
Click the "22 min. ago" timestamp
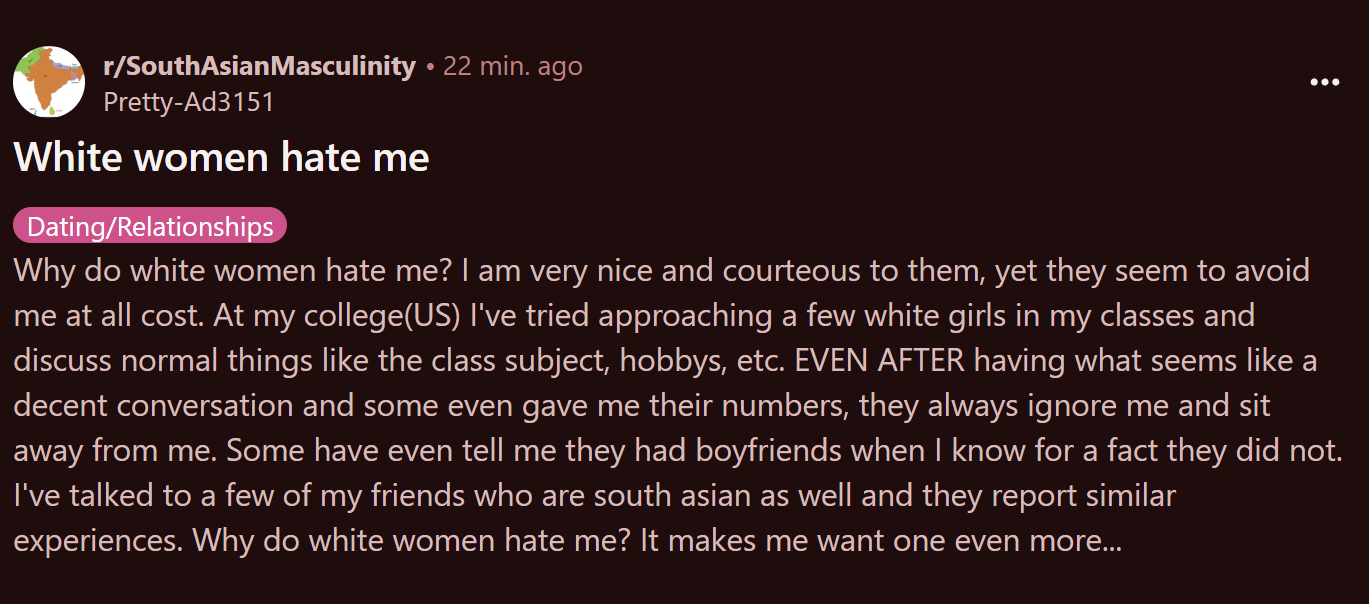point(512,66)
